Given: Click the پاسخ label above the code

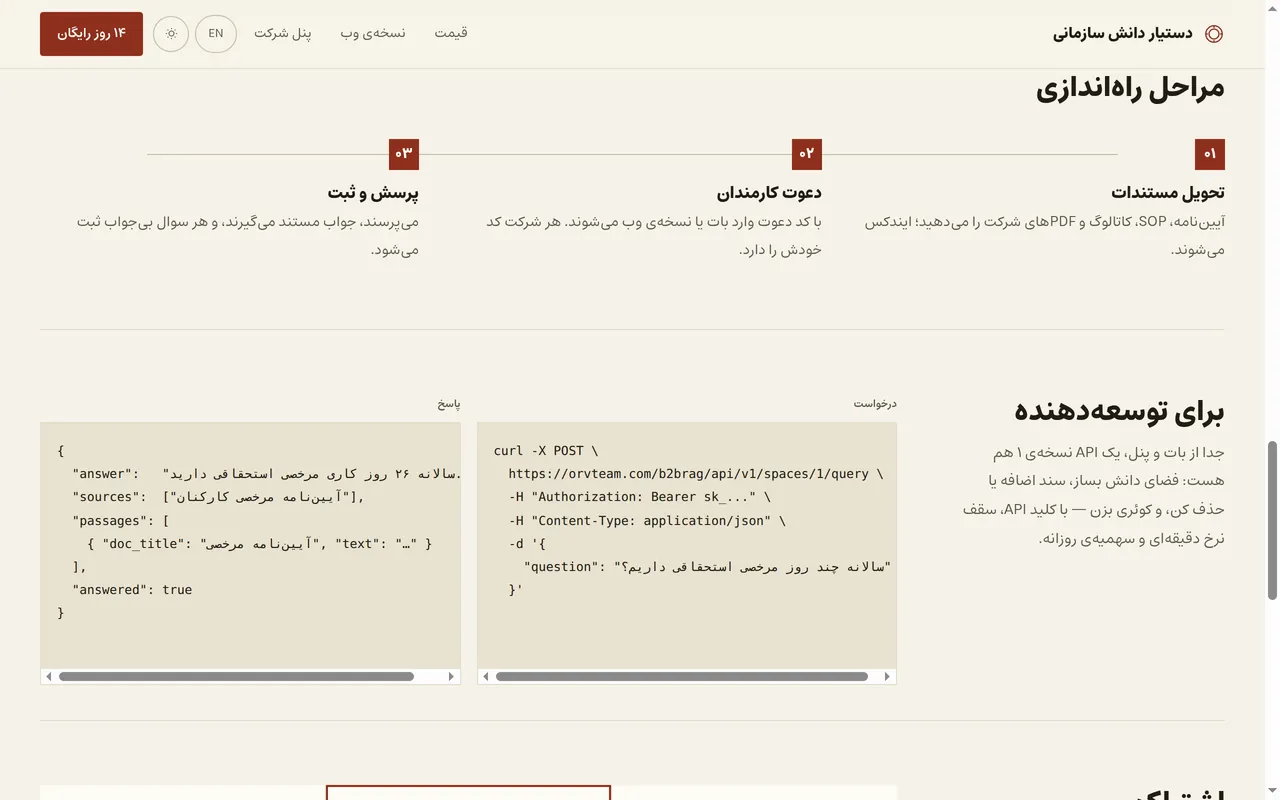Looking at the screenshot, I should click(449, 404).
